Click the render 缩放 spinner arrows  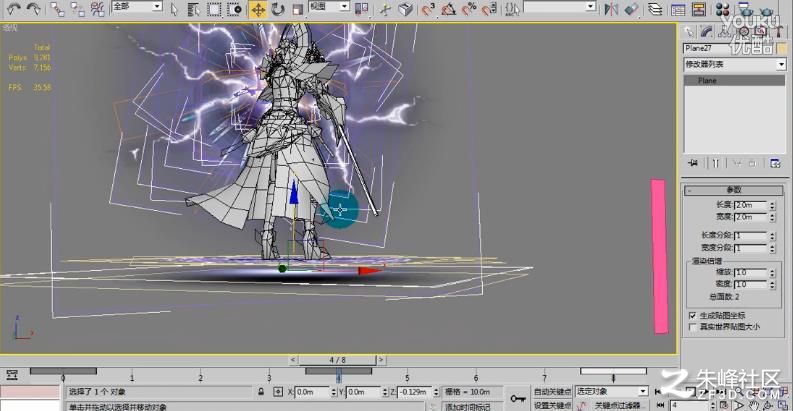(772, 272)
